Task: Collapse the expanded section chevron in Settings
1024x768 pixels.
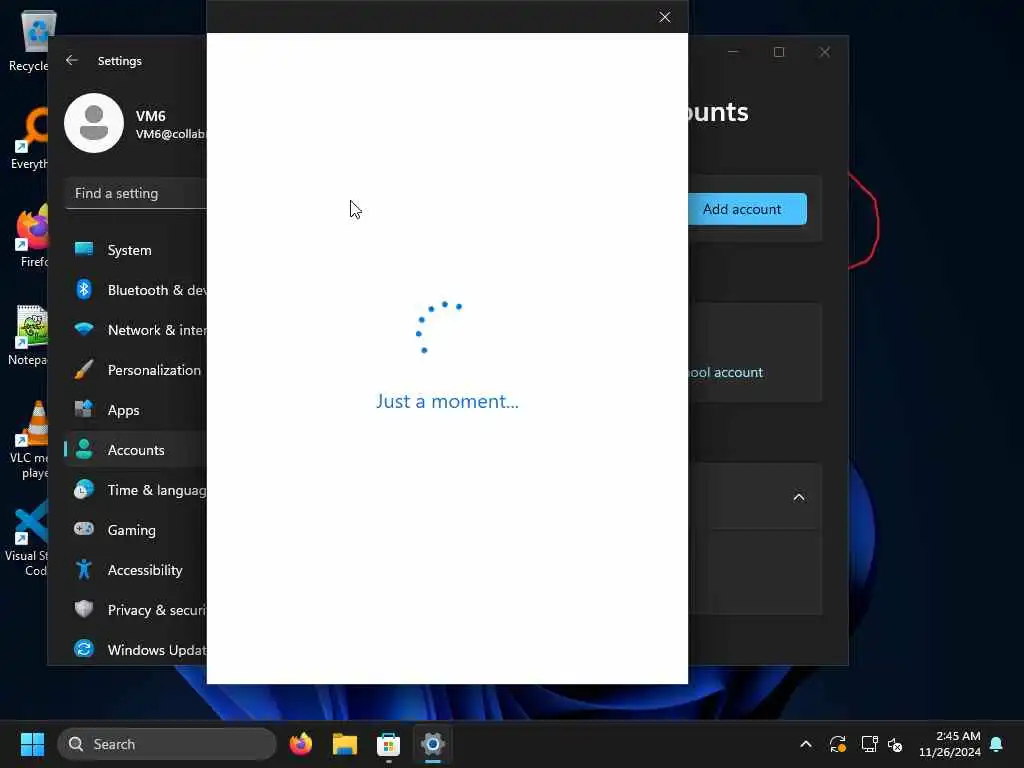Action: tap(799, 497)
